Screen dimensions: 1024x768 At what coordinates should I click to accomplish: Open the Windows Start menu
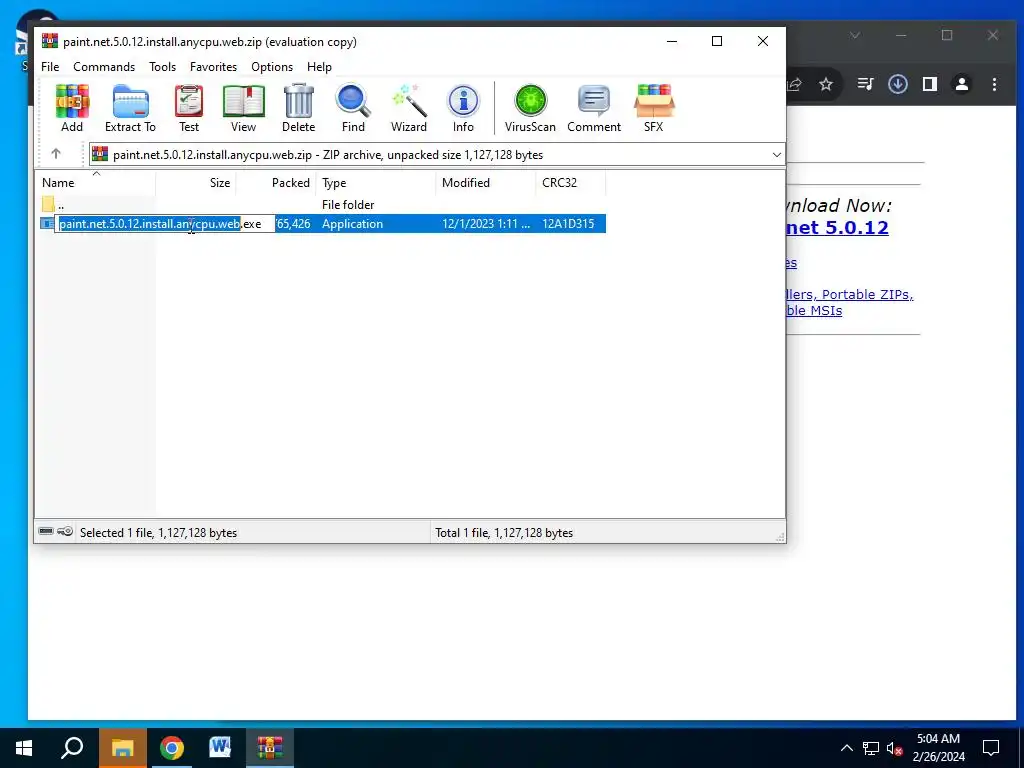coord(24,747)
